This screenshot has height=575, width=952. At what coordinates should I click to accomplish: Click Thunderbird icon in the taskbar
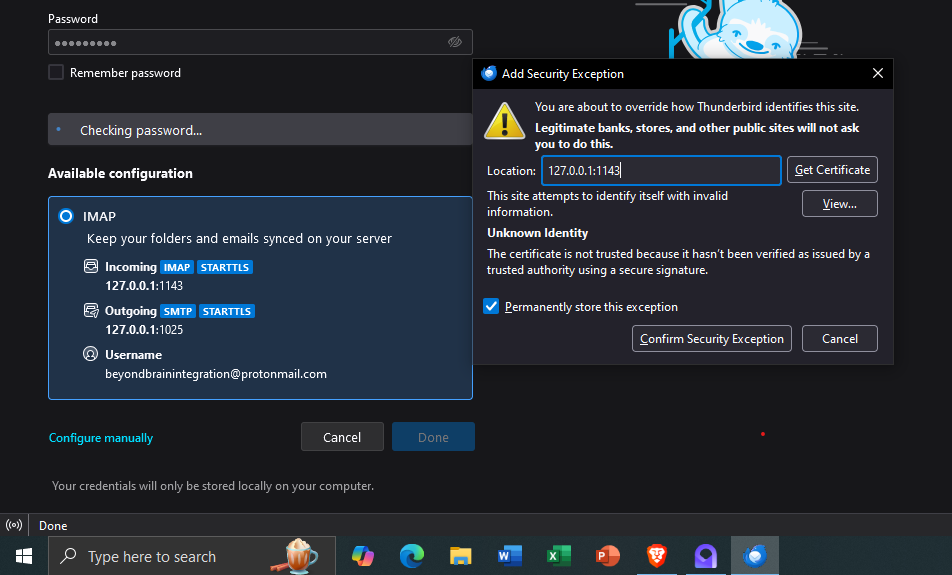coord(755,556)
